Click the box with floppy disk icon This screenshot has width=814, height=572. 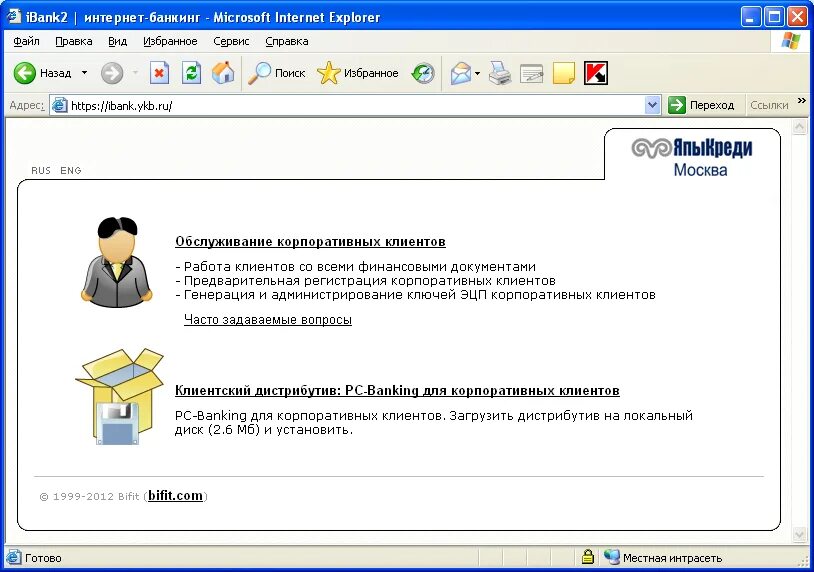click(x=119, y=397)
